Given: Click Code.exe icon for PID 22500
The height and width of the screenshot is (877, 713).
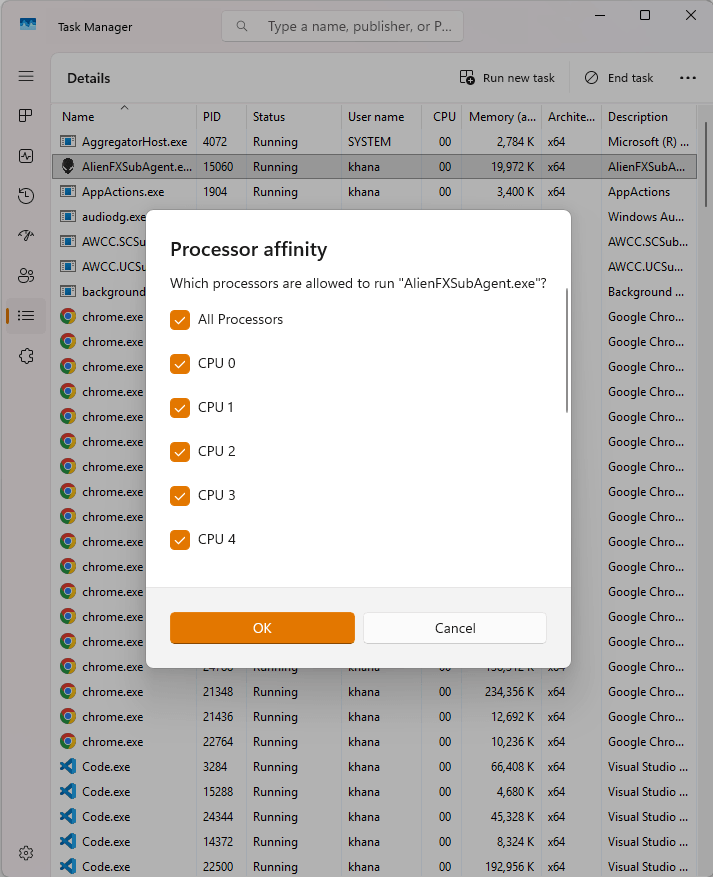Looking at the screenshot, I should coord(68,866).
